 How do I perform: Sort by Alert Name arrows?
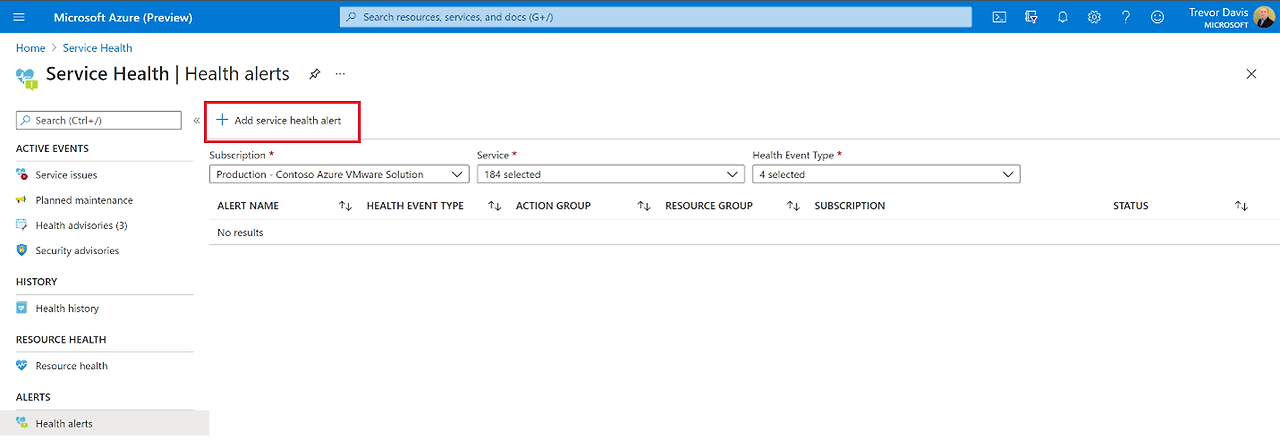(345, 206)
